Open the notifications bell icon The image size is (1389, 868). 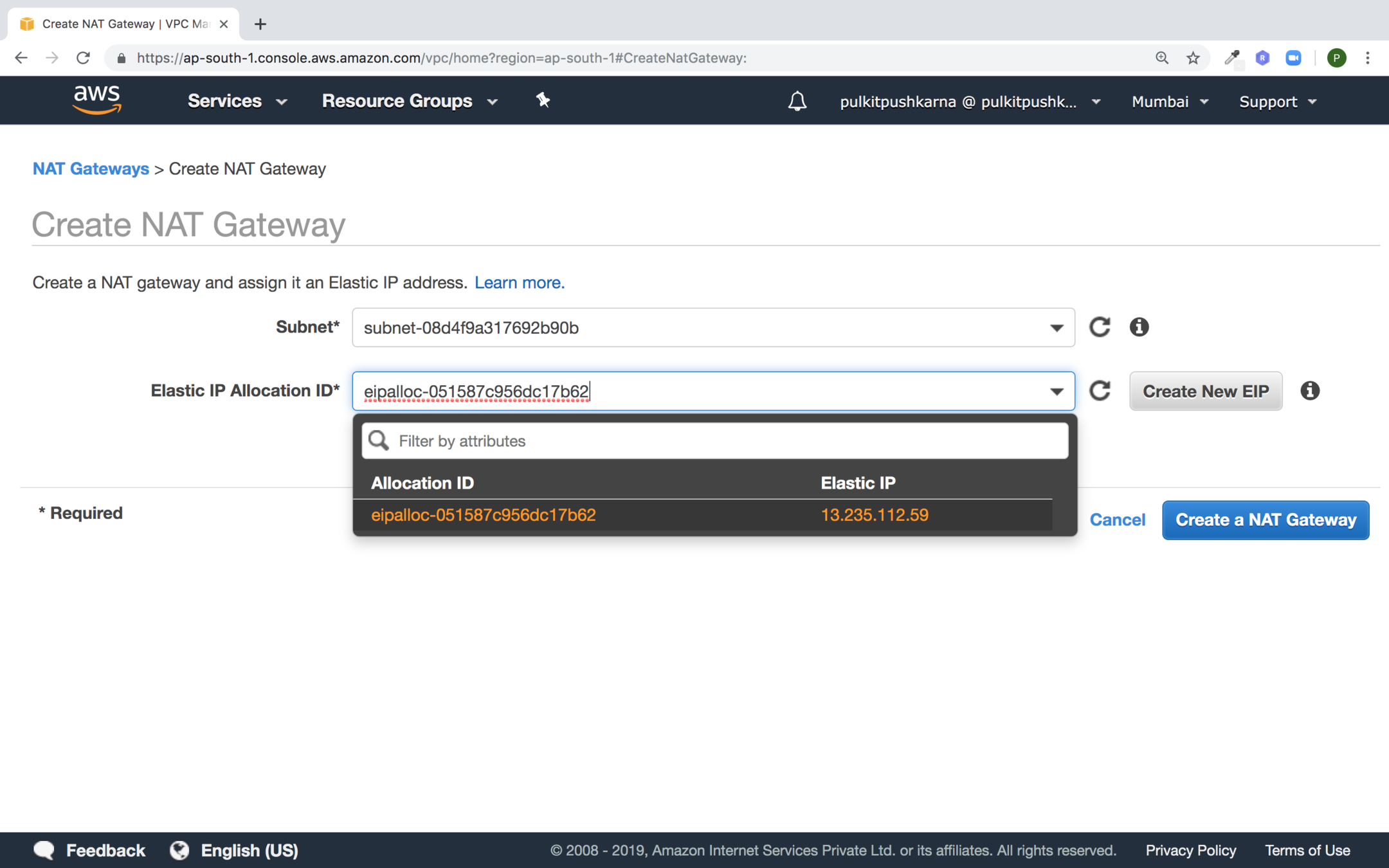tap(797, 101)
